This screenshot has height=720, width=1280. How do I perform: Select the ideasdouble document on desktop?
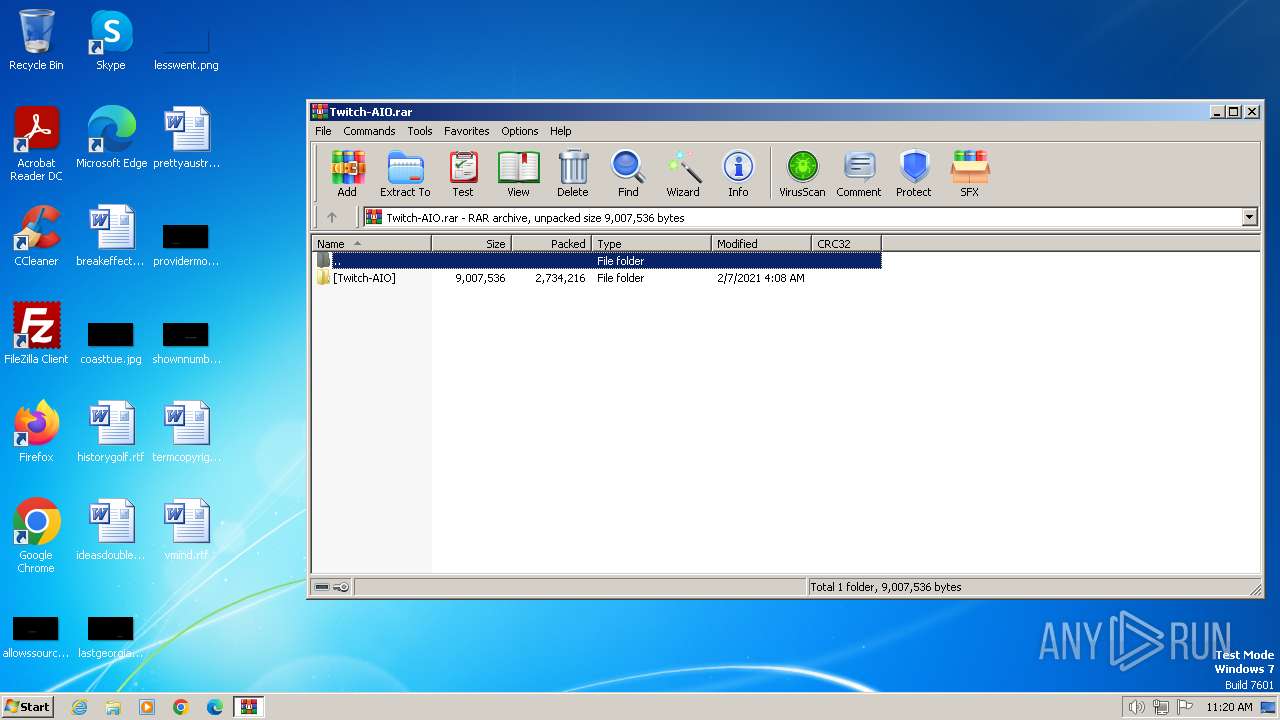111,530
